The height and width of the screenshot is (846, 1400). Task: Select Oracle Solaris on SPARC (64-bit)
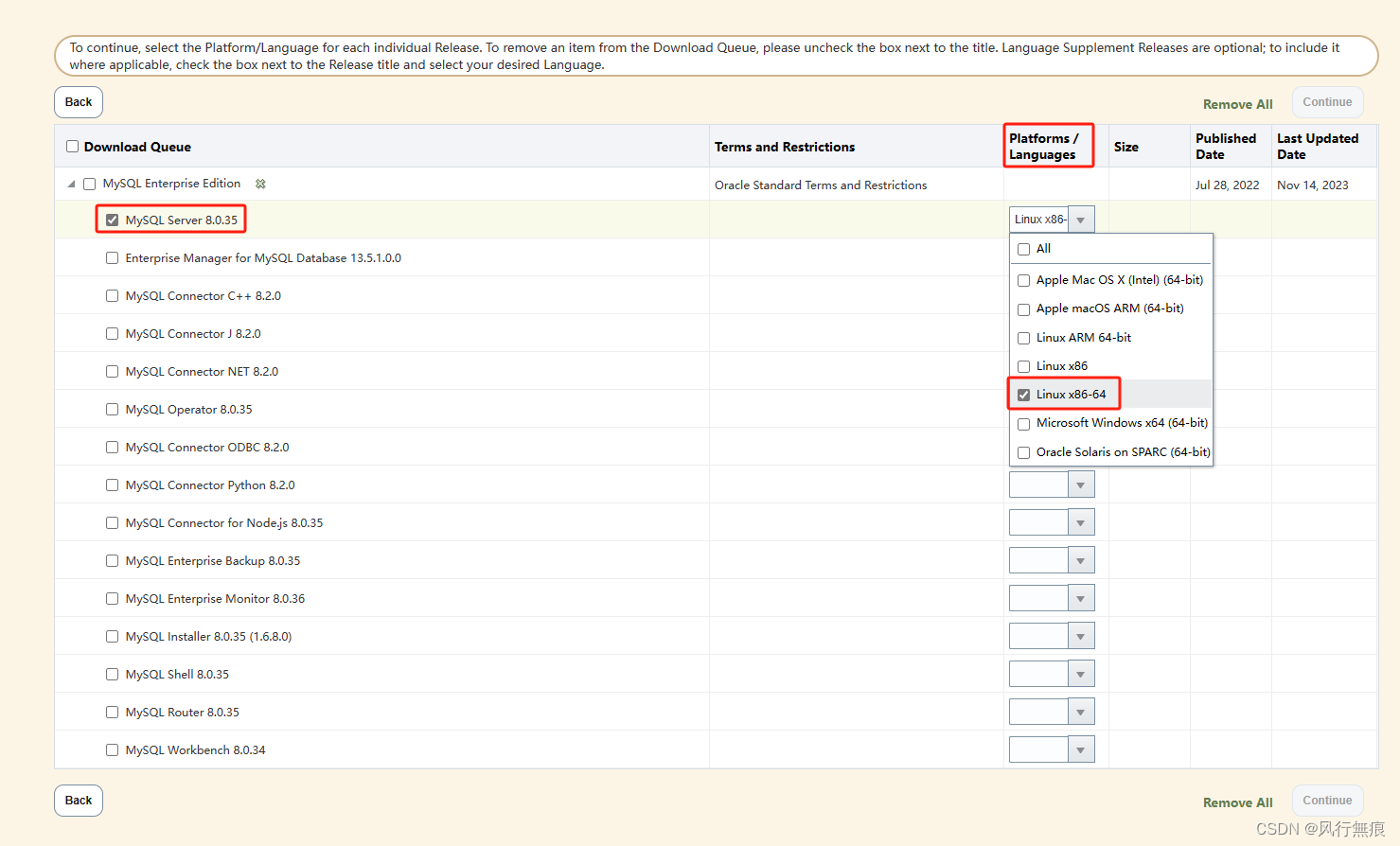coord(1024,452)
